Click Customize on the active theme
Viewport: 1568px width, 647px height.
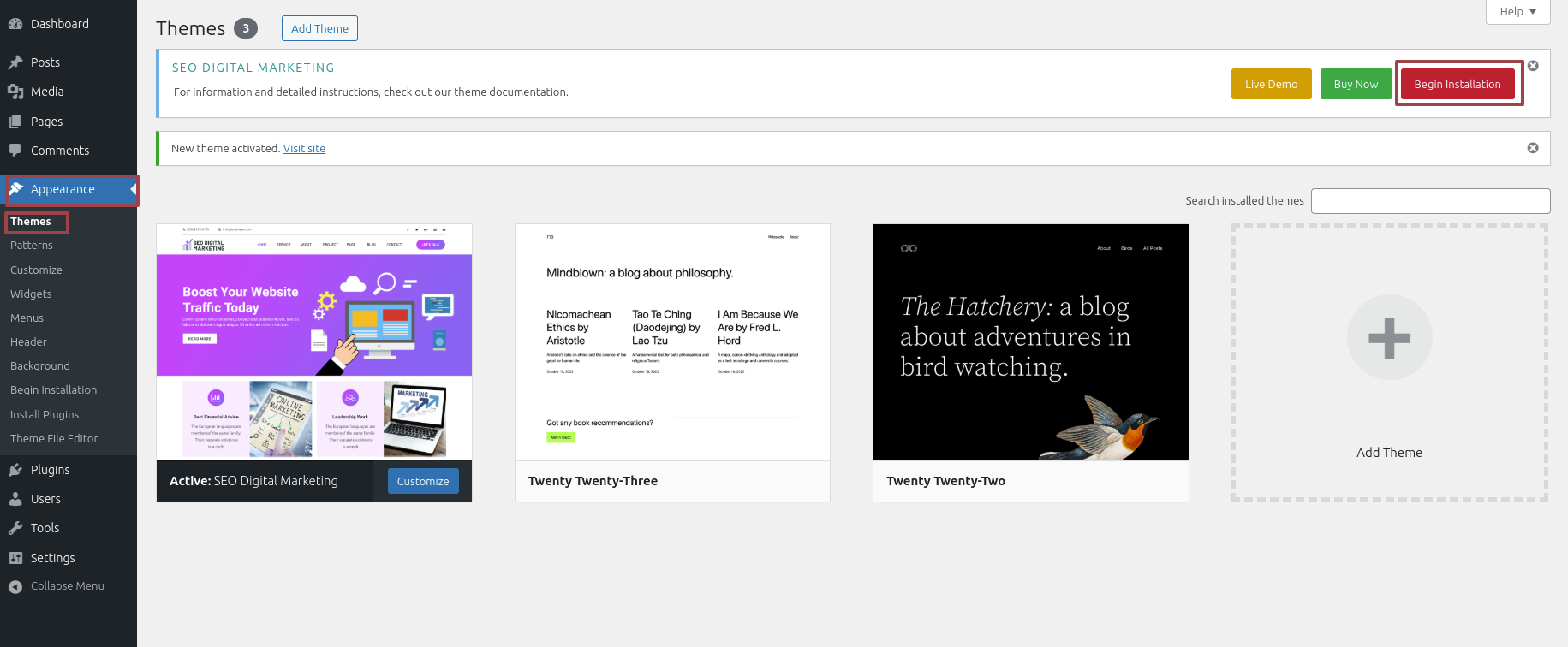pos(423,481)
